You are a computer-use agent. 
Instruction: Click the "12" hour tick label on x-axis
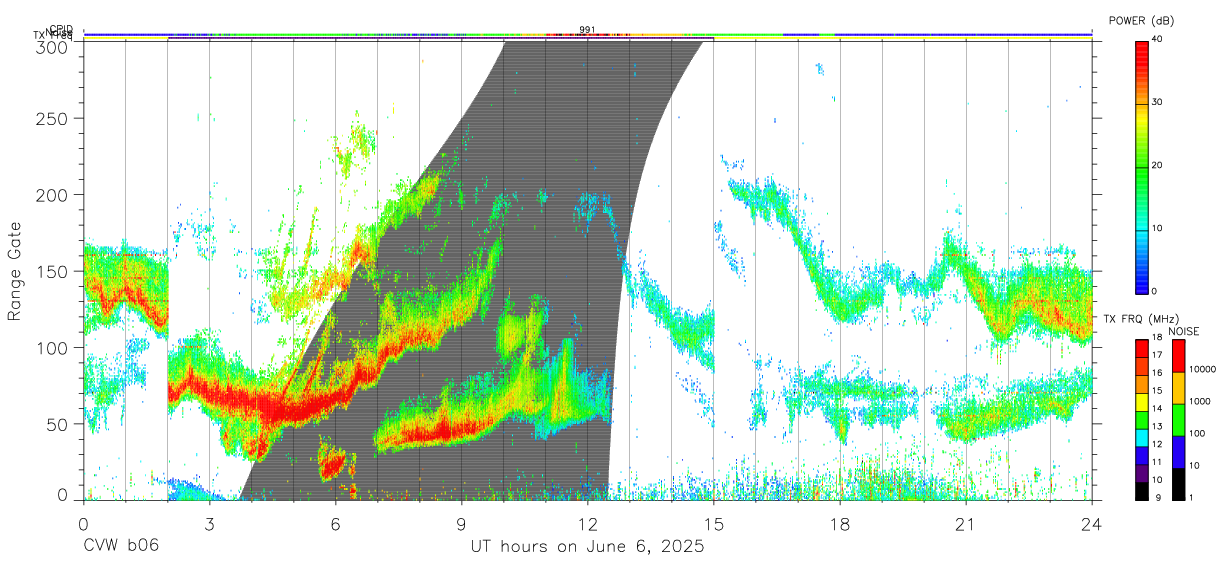point(587,524)
